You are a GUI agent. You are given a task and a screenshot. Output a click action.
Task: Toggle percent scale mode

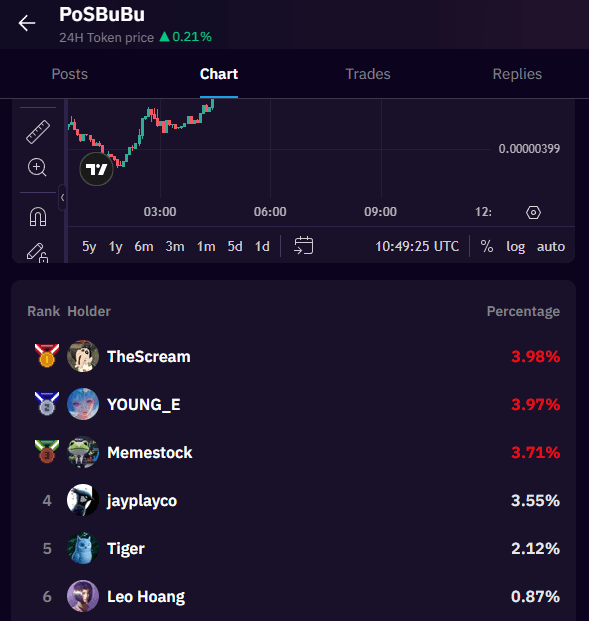(487, 246)
